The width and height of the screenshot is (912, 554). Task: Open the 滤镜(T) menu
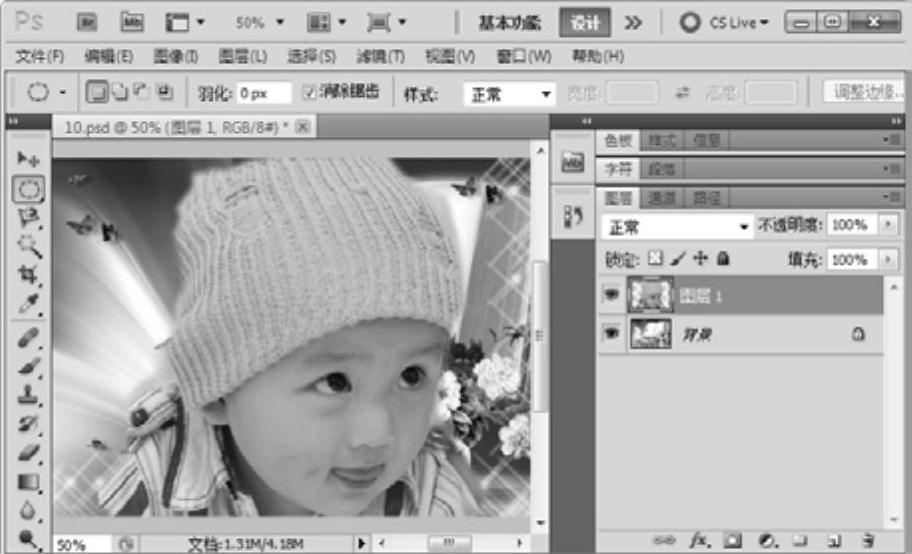click(380, 56)
